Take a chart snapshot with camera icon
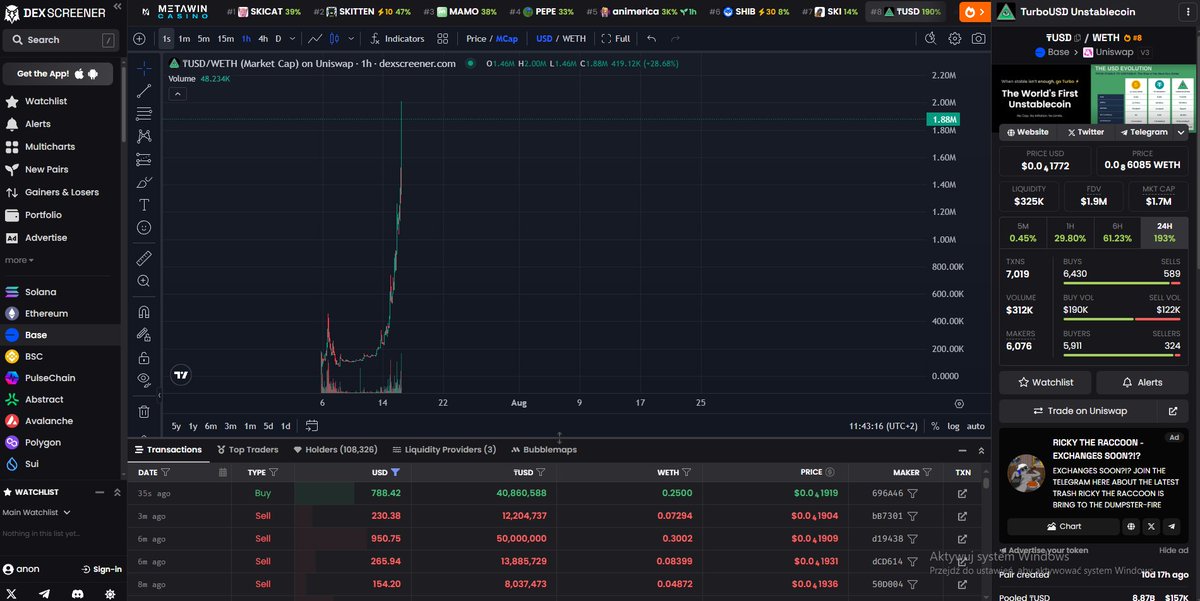 point(979,39)
